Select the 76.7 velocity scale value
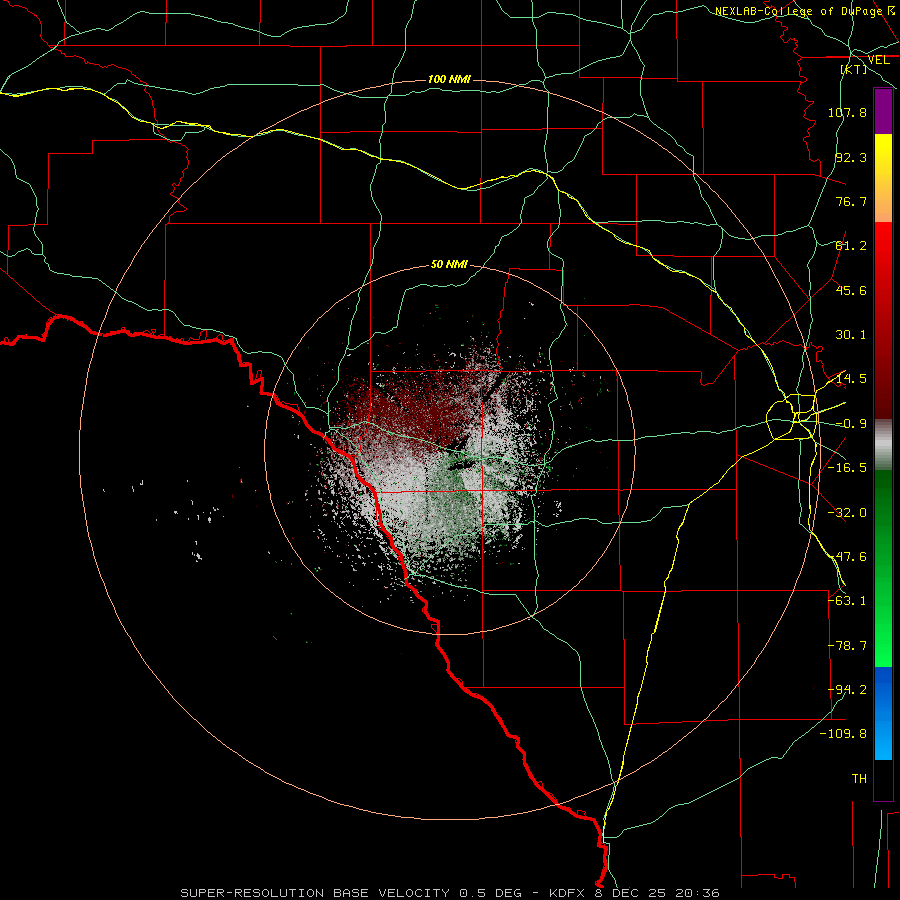Viewport: 900px width, 900px height. tap(851, 201)
